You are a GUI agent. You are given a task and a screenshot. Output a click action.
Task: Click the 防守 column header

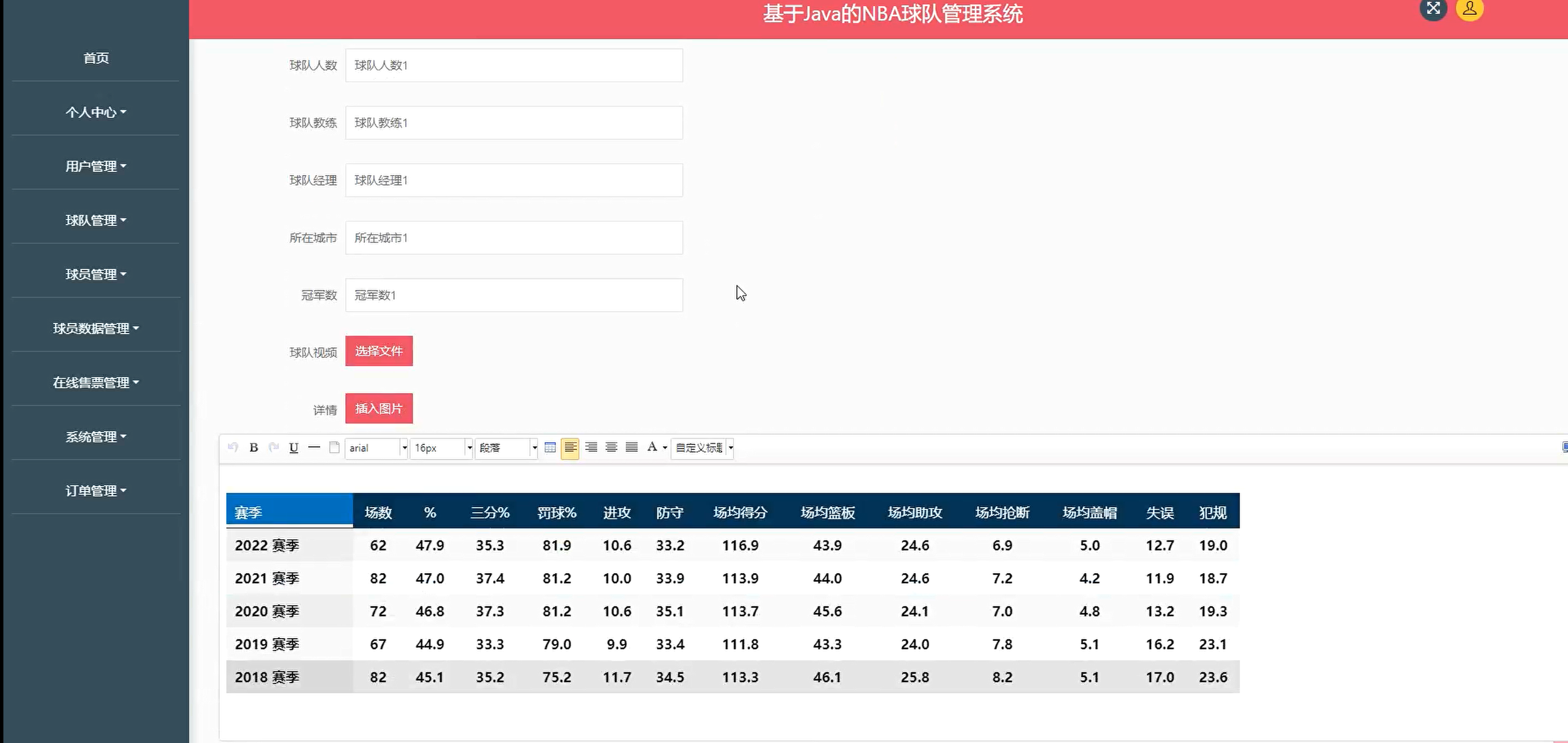coord(670,513)
